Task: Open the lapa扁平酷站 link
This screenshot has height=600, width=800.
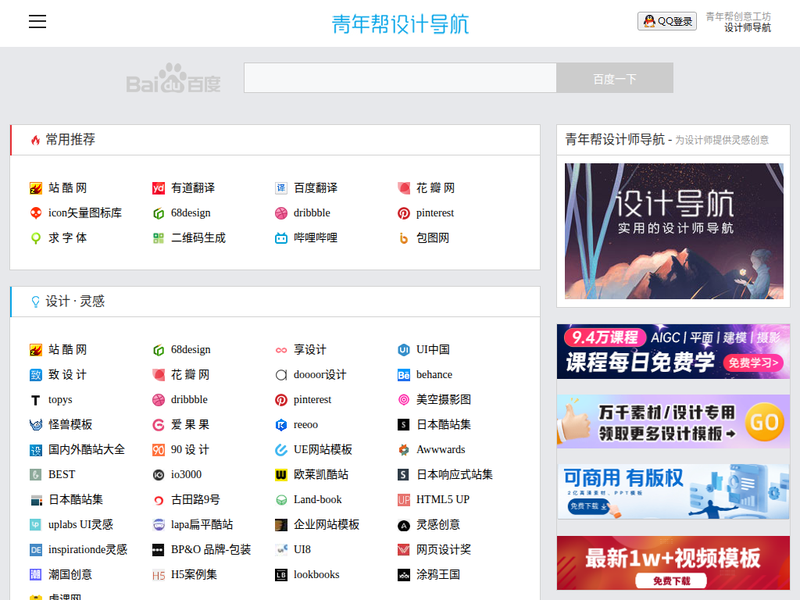Action: [202, 524]
